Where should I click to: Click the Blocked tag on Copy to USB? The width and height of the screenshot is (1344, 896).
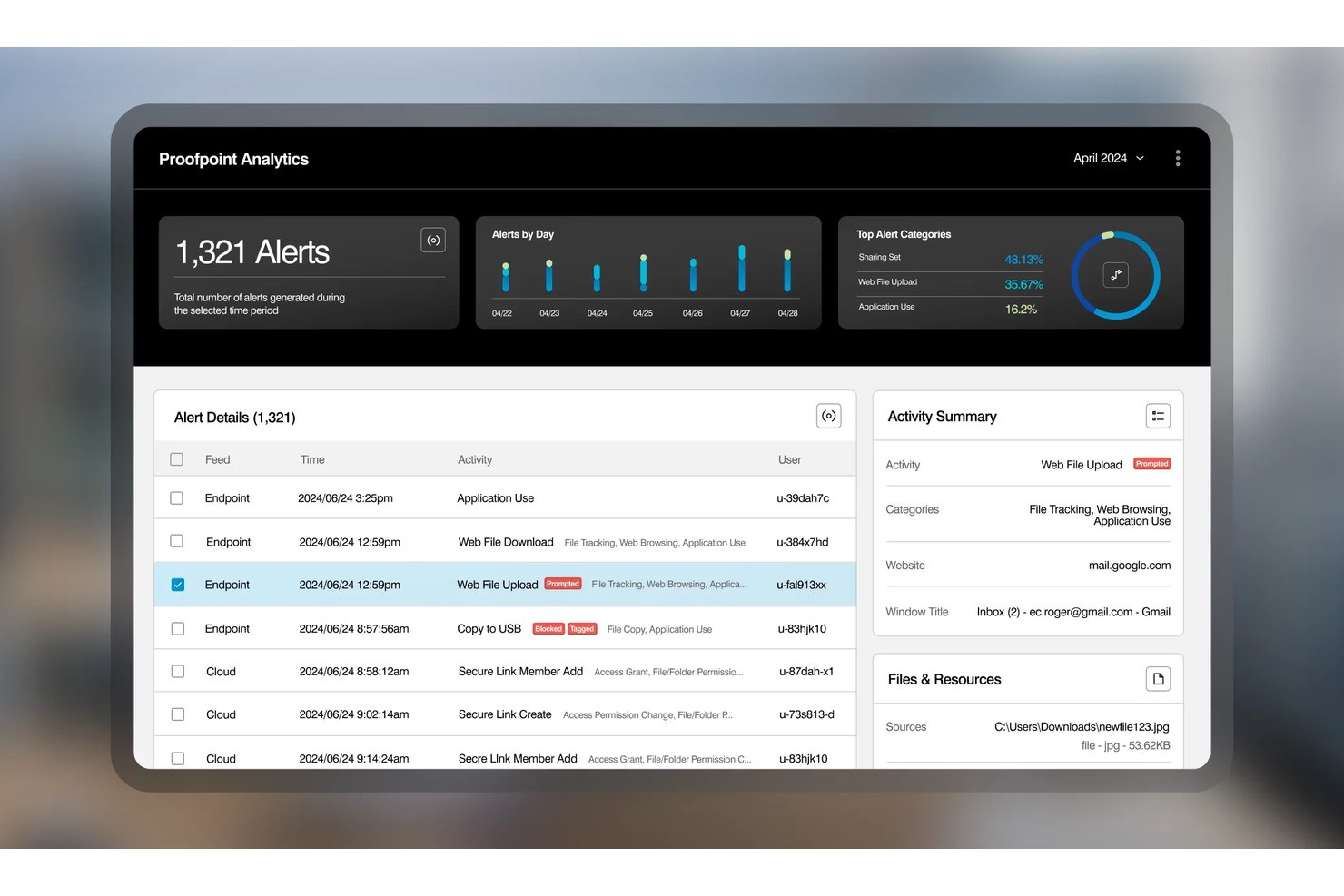(x=548, y=628)
